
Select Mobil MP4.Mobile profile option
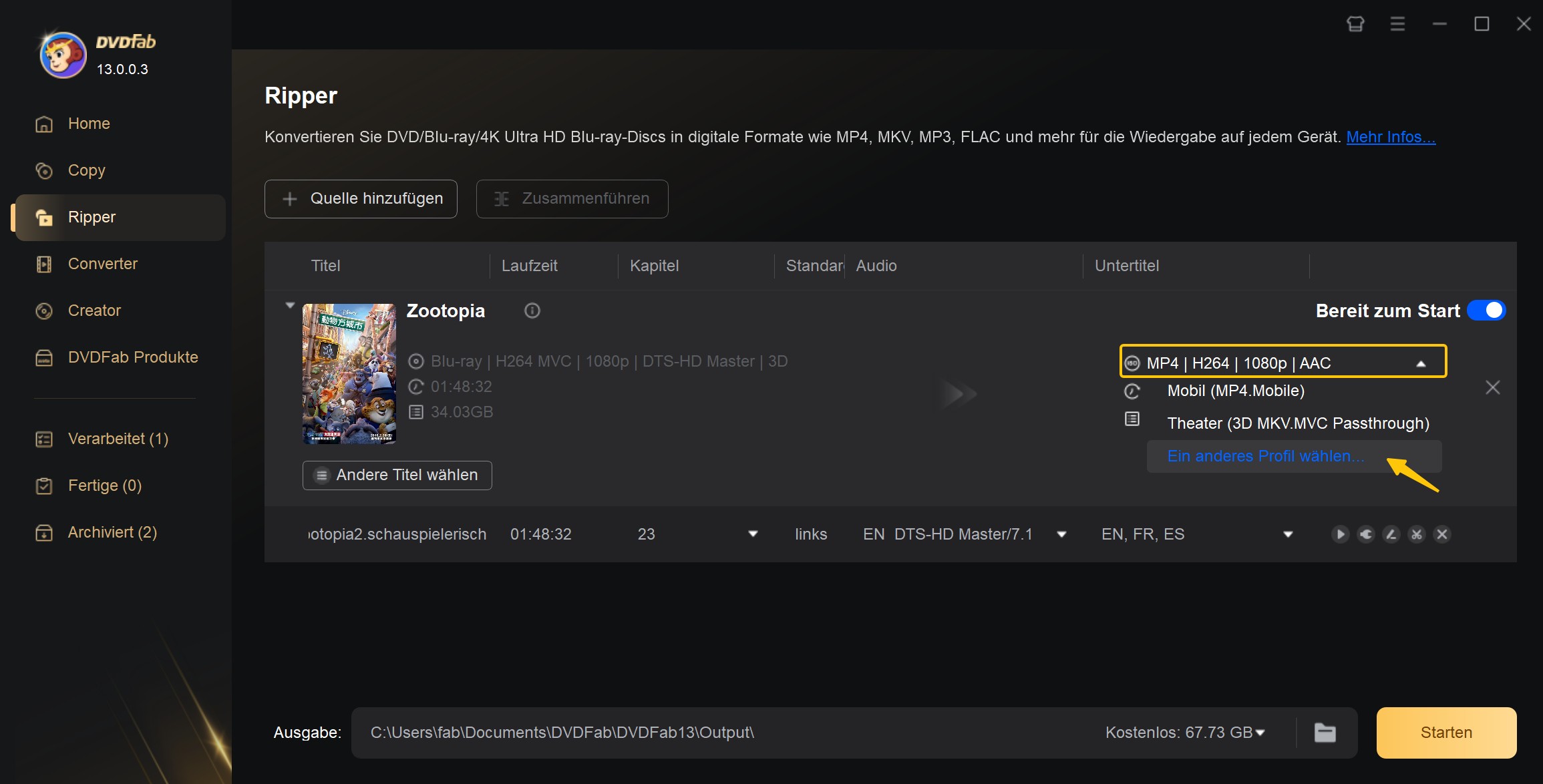coord(1235,390)
